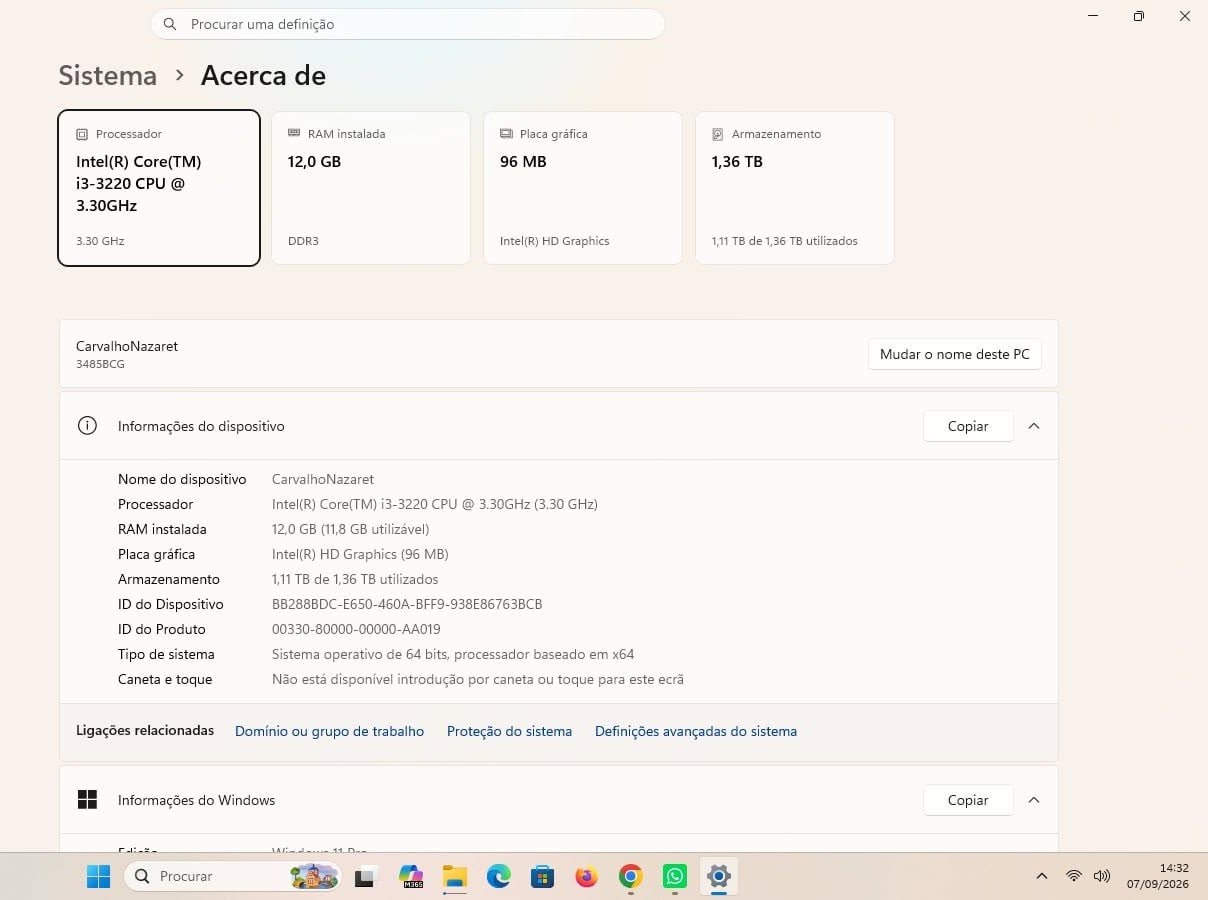
Task: Focus the Procurar uma definição search field
Action: [408, 24]
